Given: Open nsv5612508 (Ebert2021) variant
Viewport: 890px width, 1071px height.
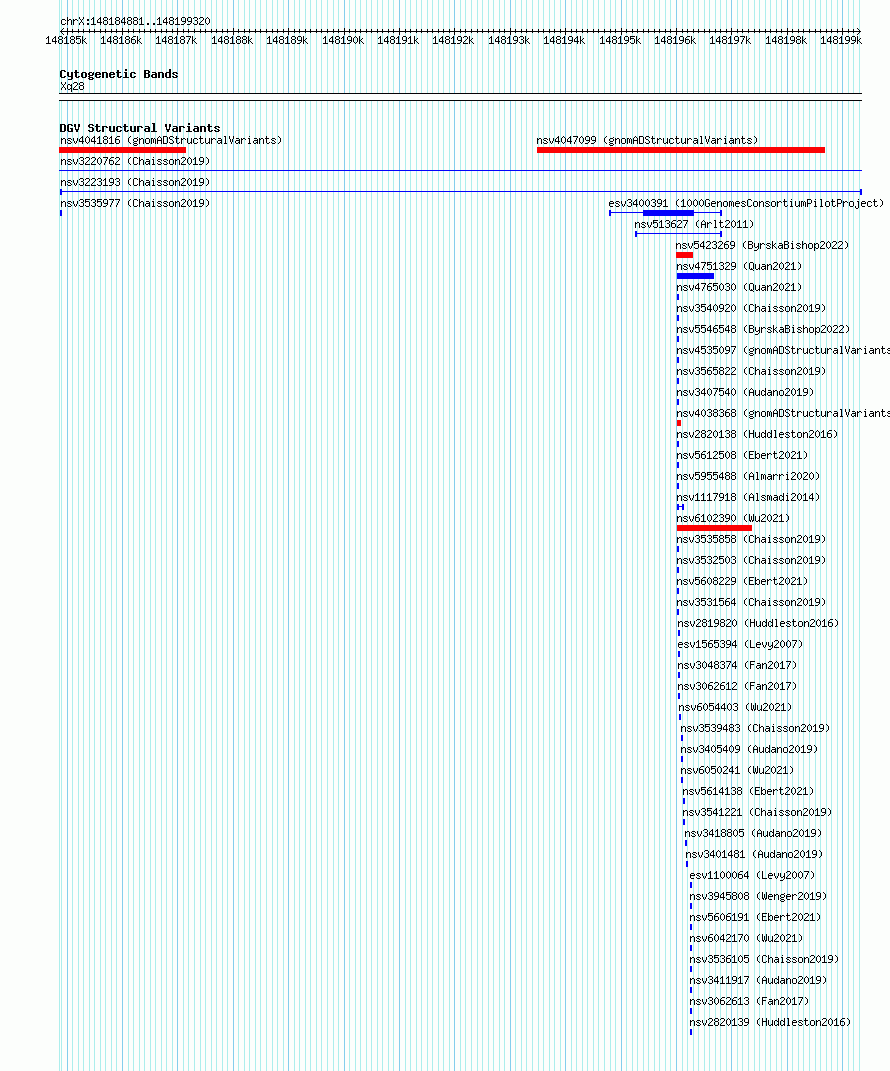Looking at the screenshot, I should click(742, 456).
